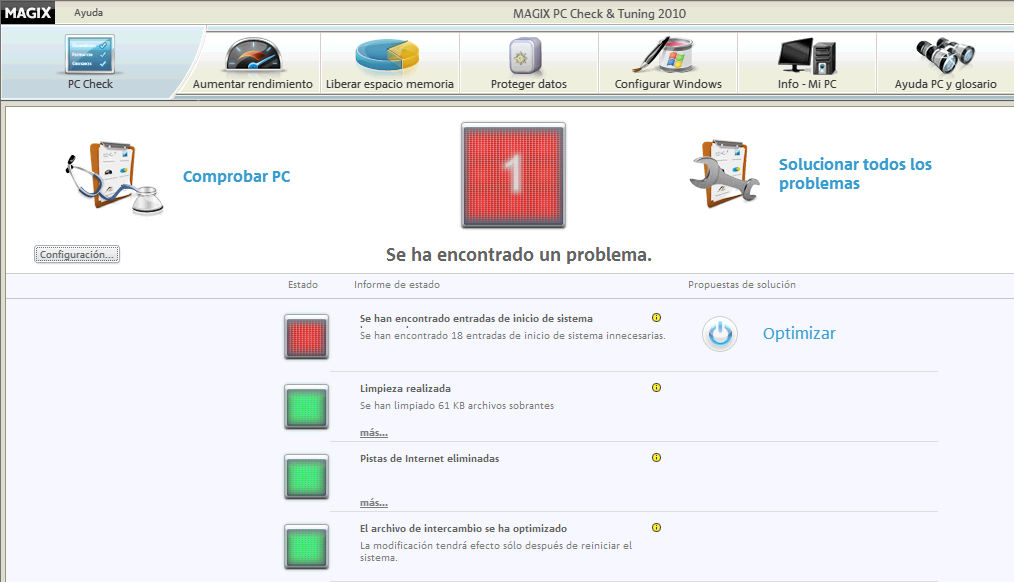The height and width of the screenshot is (582, 1014).
Task: Click the Comprobar PC link
Action: click(236, 177)
